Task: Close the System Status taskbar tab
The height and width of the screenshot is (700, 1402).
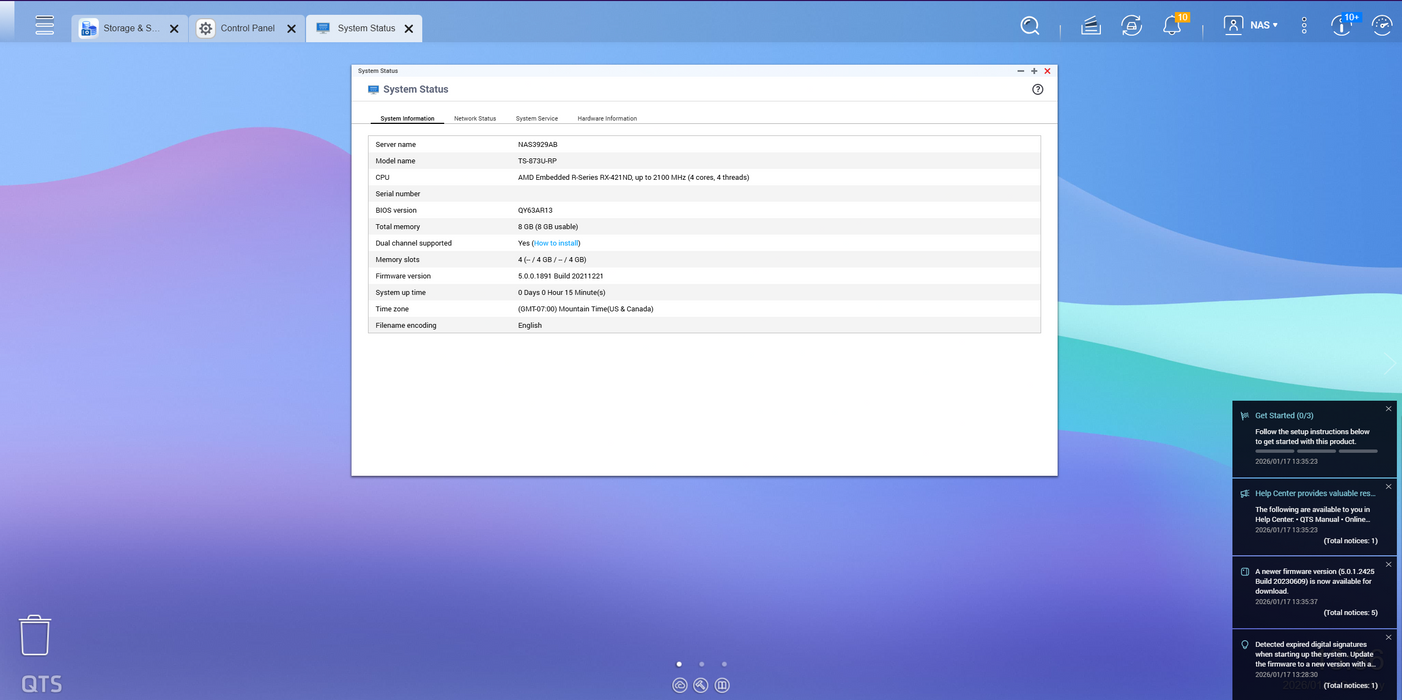Action: click(408, 29)
